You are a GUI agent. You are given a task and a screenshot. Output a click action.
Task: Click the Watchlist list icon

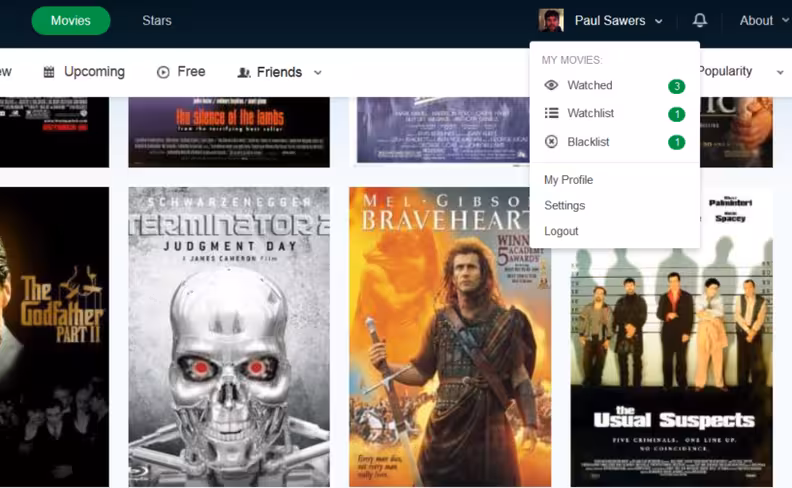pos(552,113)
